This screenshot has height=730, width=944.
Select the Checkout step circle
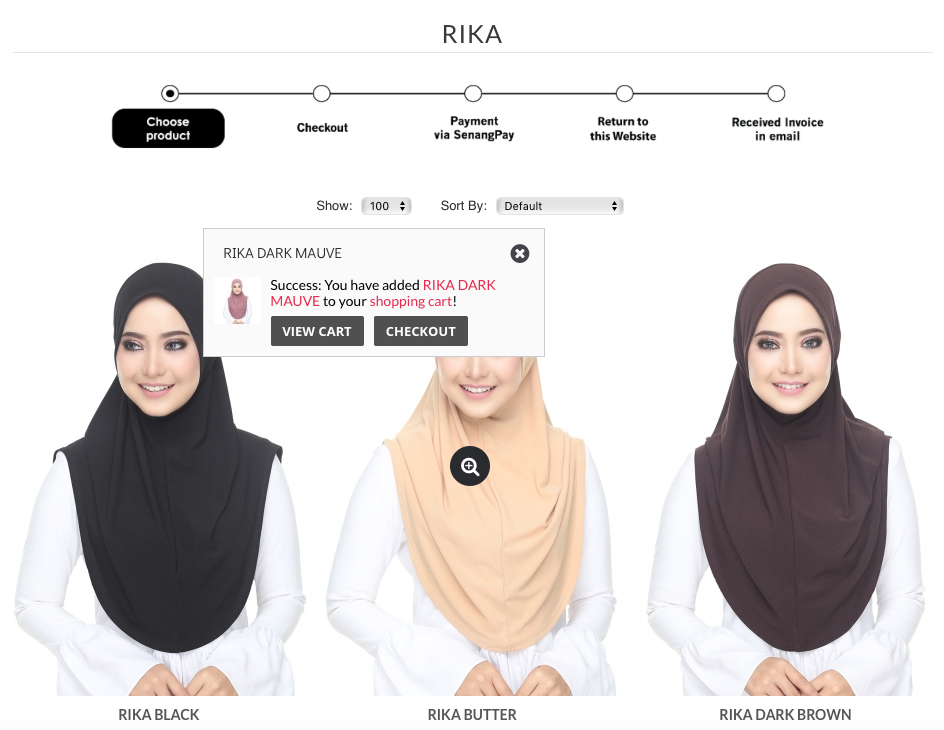click(x=321, y=93)
